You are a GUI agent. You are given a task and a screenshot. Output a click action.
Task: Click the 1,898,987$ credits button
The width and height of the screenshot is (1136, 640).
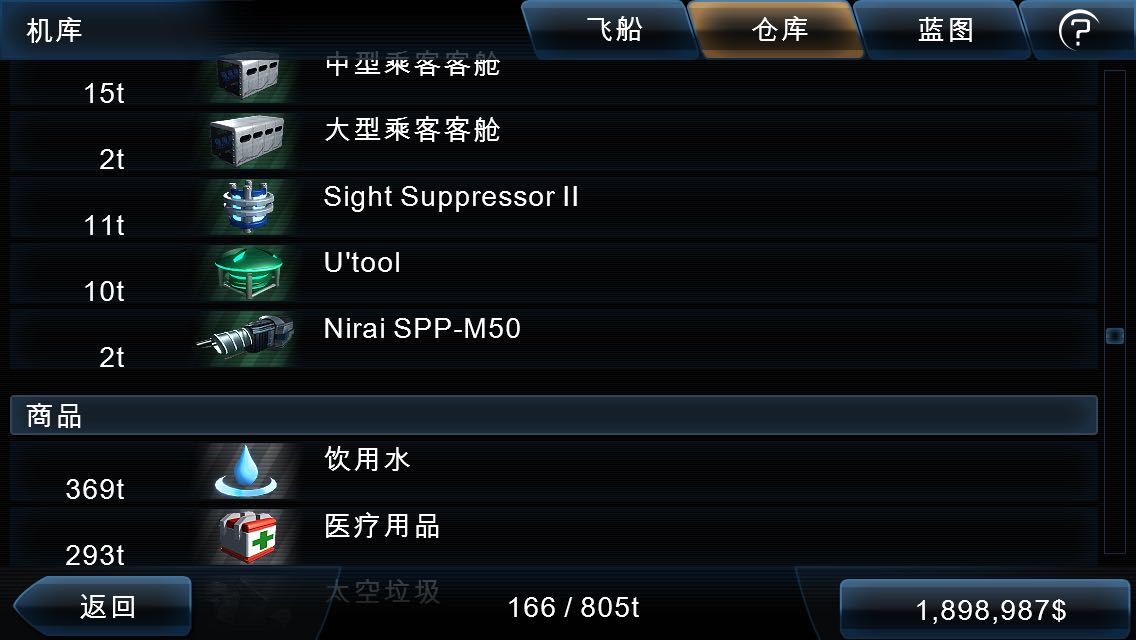988,610
